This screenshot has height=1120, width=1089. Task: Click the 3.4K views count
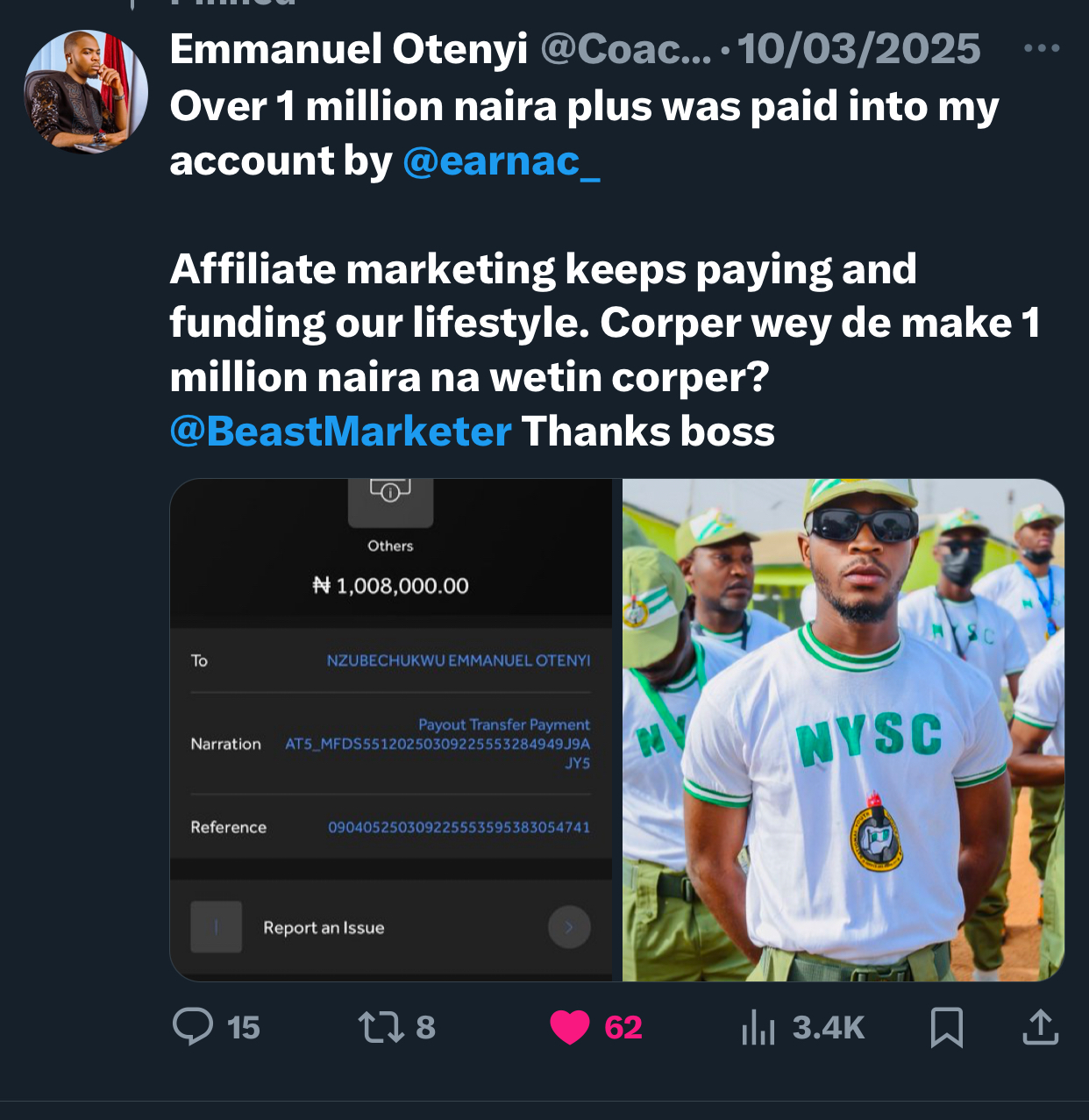[x=829, y=1027]
